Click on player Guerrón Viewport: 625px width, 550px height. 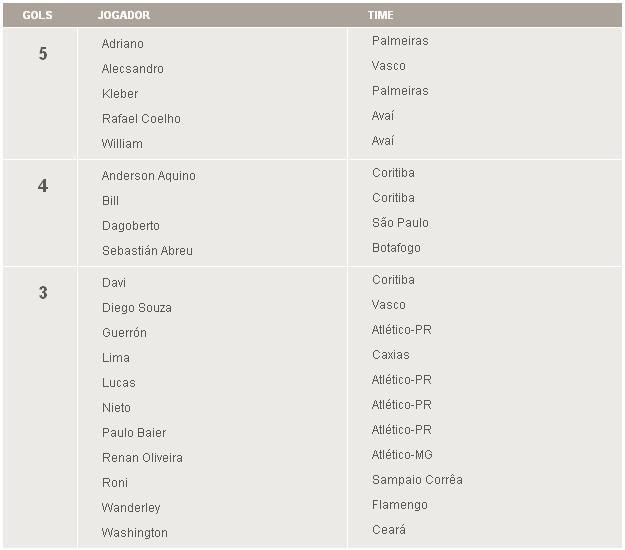(x=124, y=333)
